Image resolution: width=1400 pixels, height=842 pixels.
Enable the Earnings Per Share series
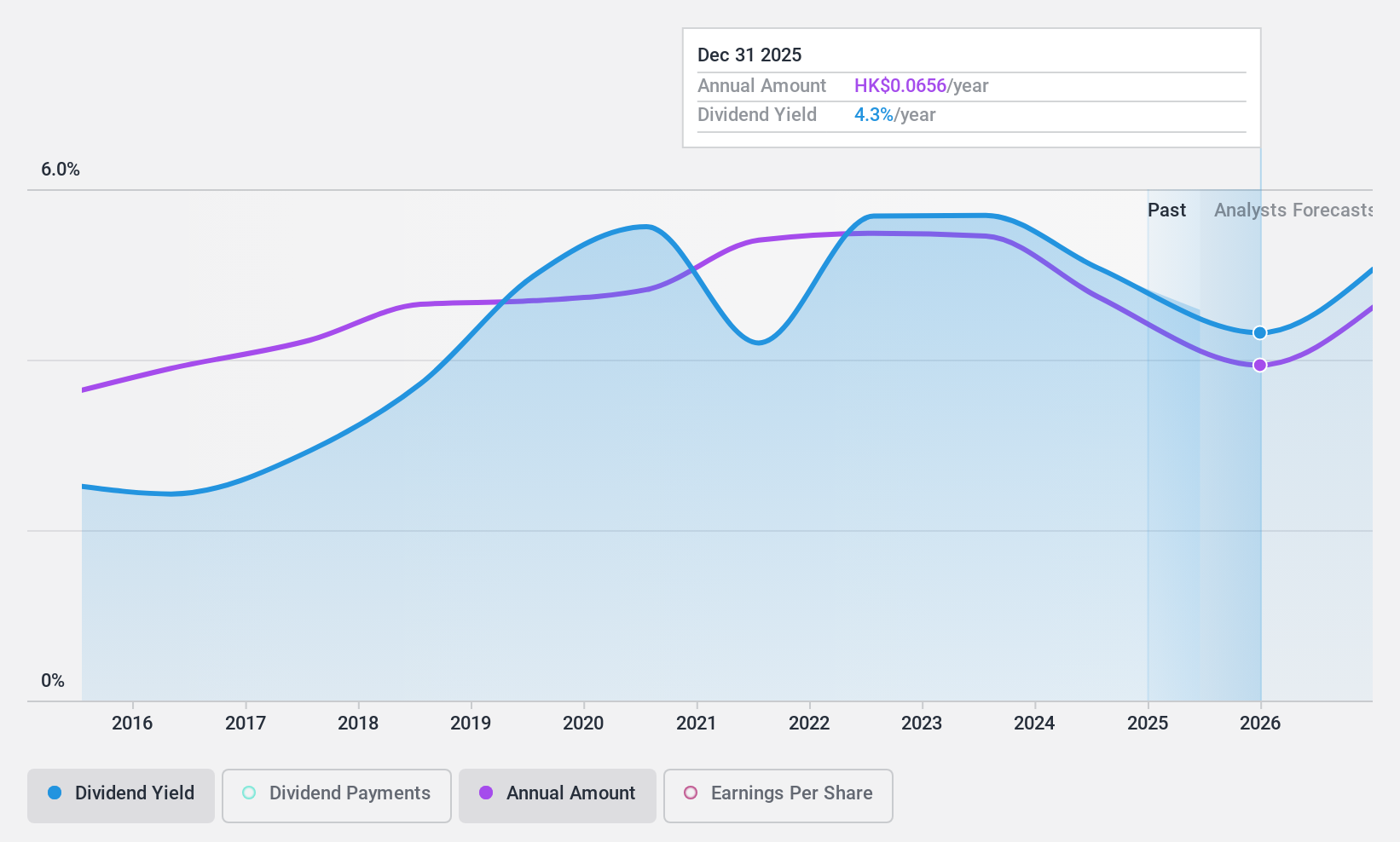coord(778,796)
